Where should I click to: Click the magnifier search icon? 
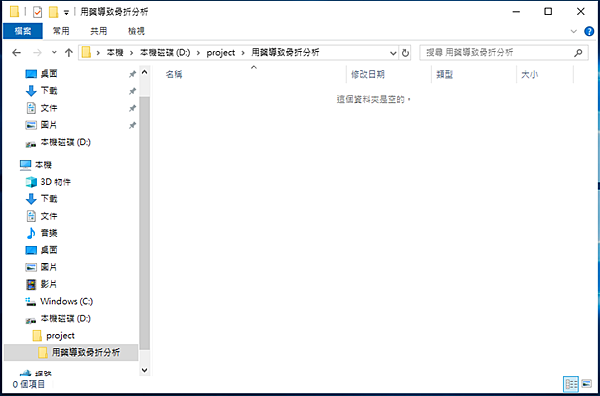[x=578, y=53]
